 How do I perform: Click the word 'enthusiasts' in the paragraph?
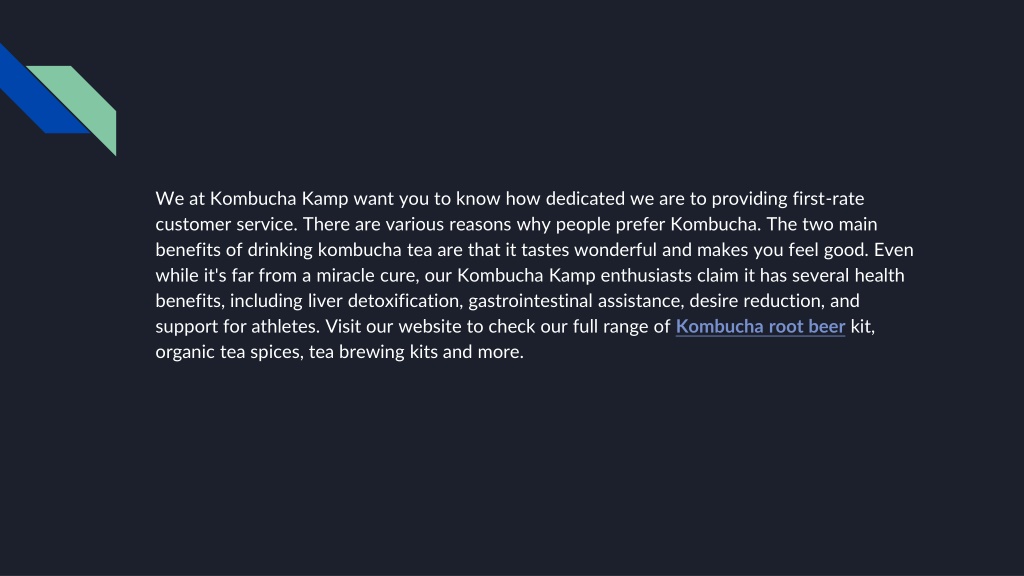[646, 276]
